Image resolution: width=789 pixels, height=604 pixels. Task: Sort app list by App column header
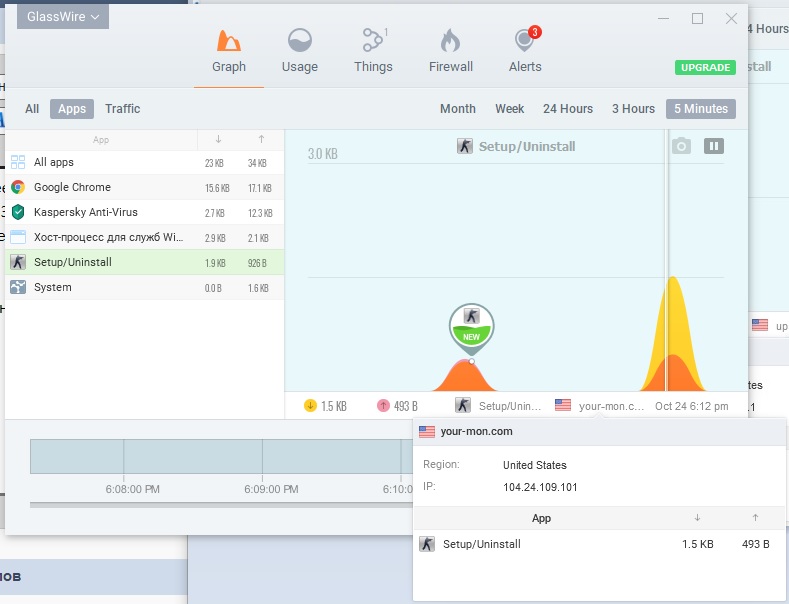(x=101, y=140)
